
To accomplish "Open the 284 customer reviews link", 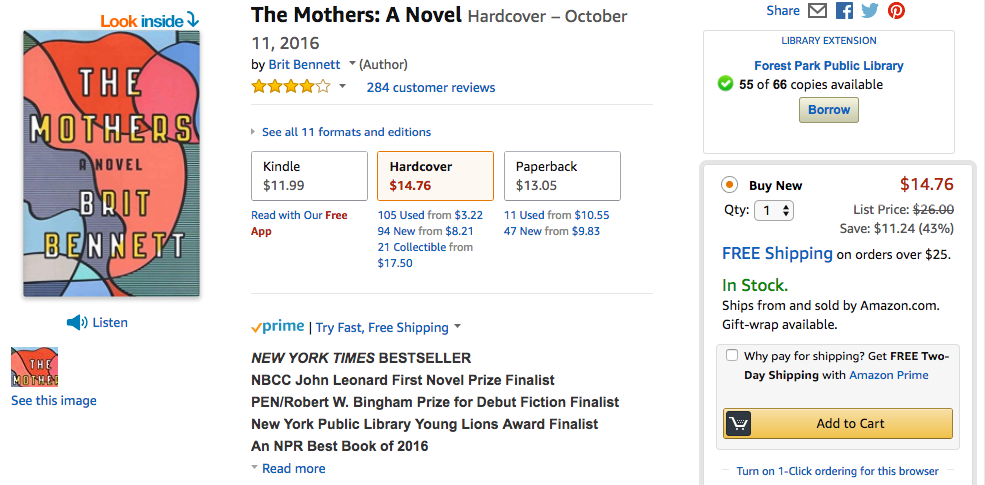I will (x=430, y=87).
